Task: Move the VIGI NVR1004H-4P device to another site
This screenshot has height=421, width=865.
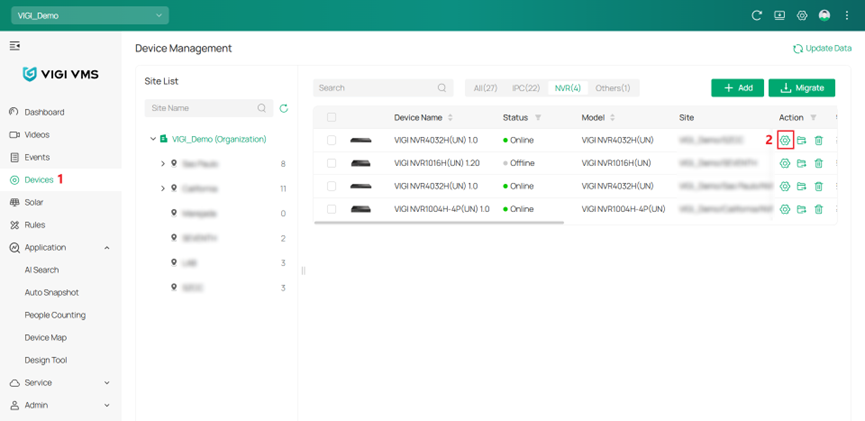Action: (x=801, y=209)
